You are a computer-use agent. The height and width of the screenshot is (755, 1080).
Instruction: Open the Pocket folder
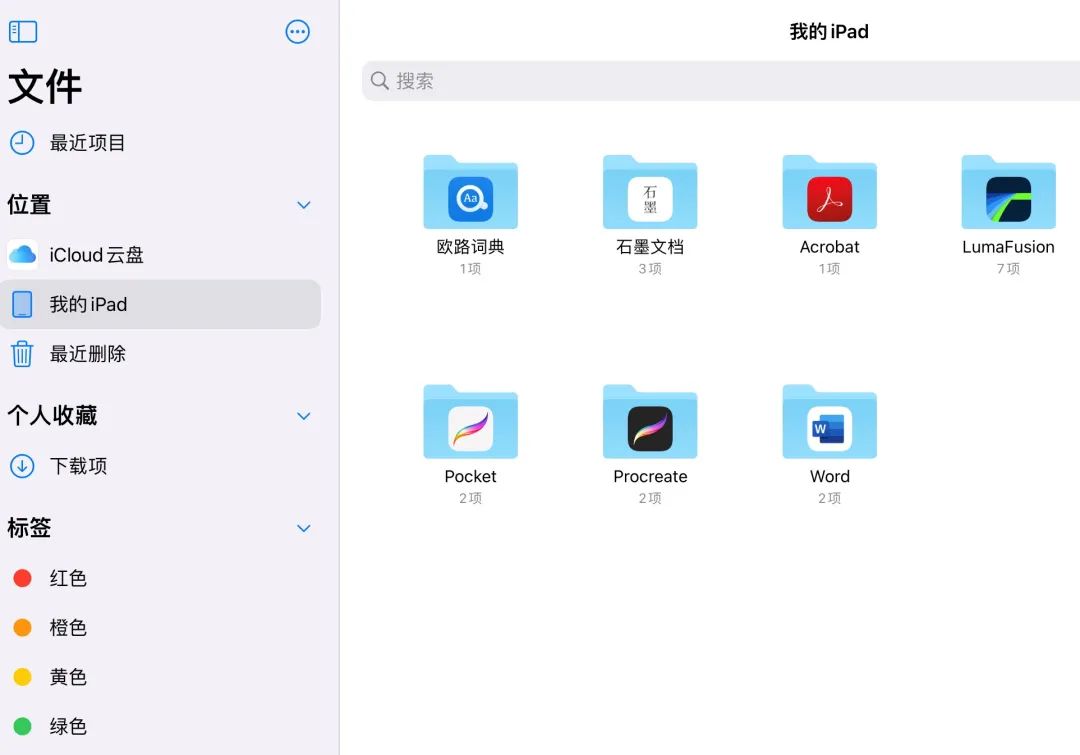pos(470,422)
